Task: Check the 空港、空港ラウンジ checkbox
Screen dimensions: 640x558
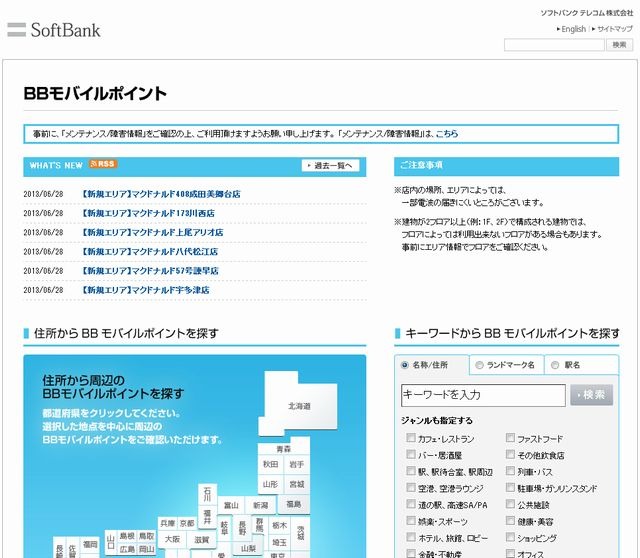Action: click(411, 487)
